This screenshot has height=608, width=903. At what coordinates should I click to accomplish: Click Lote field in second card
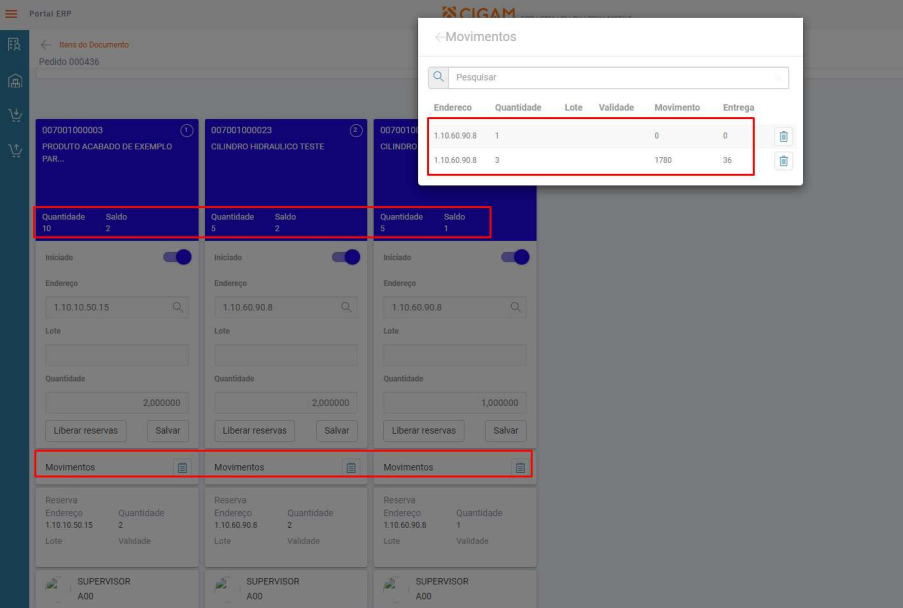pyautogui.click(x=286, y=355)
